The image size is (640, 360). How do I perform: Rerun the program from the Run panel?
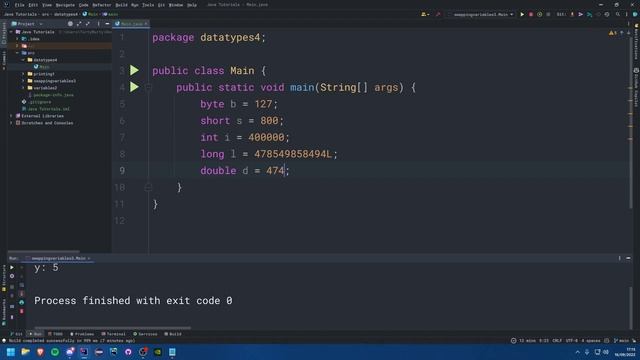[12, 267]
